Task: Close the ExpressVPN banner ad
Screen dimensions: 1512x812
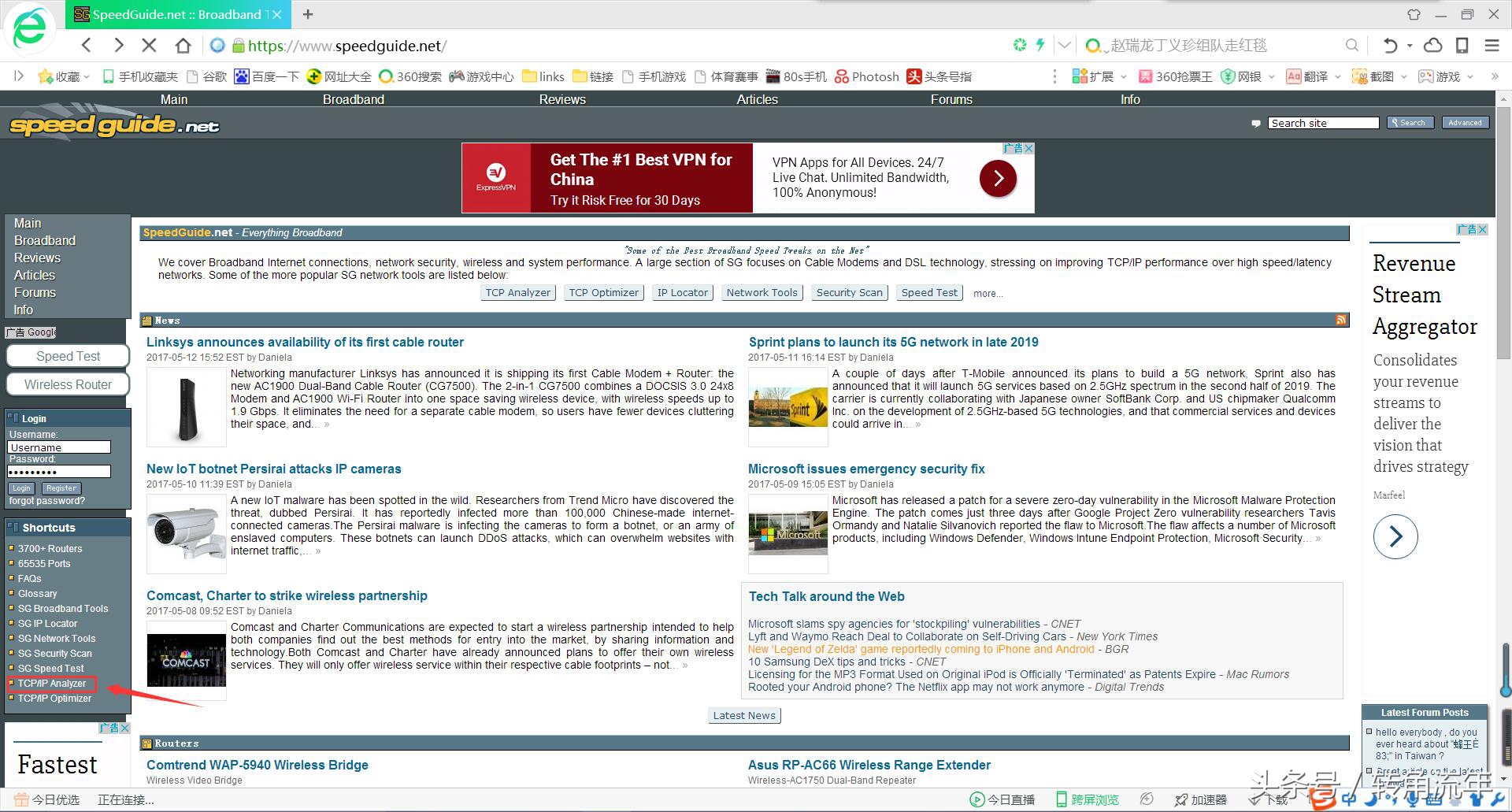Action: tap(1028, 148)
